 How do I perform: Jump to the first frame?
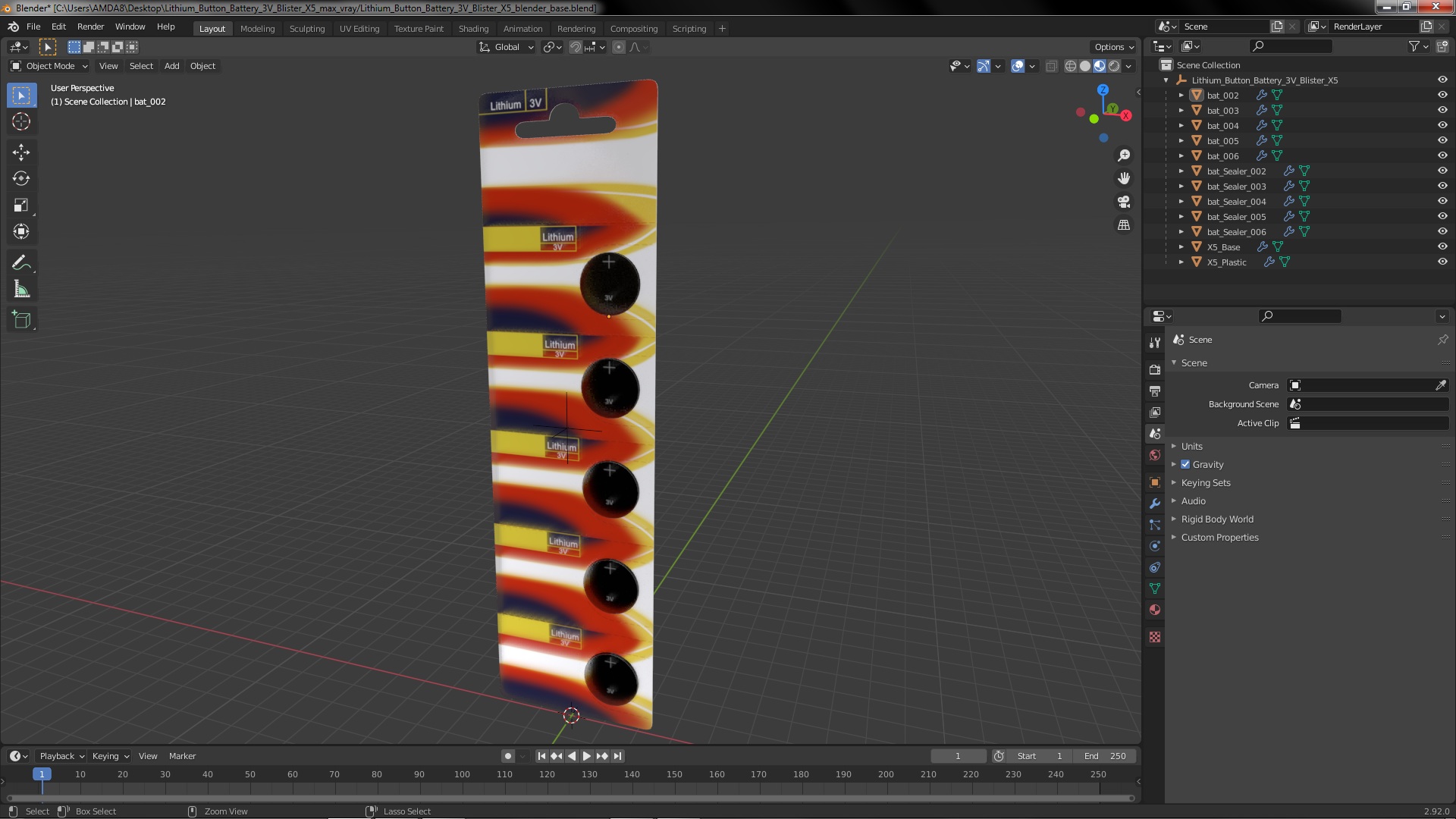(x=541, y=756)
